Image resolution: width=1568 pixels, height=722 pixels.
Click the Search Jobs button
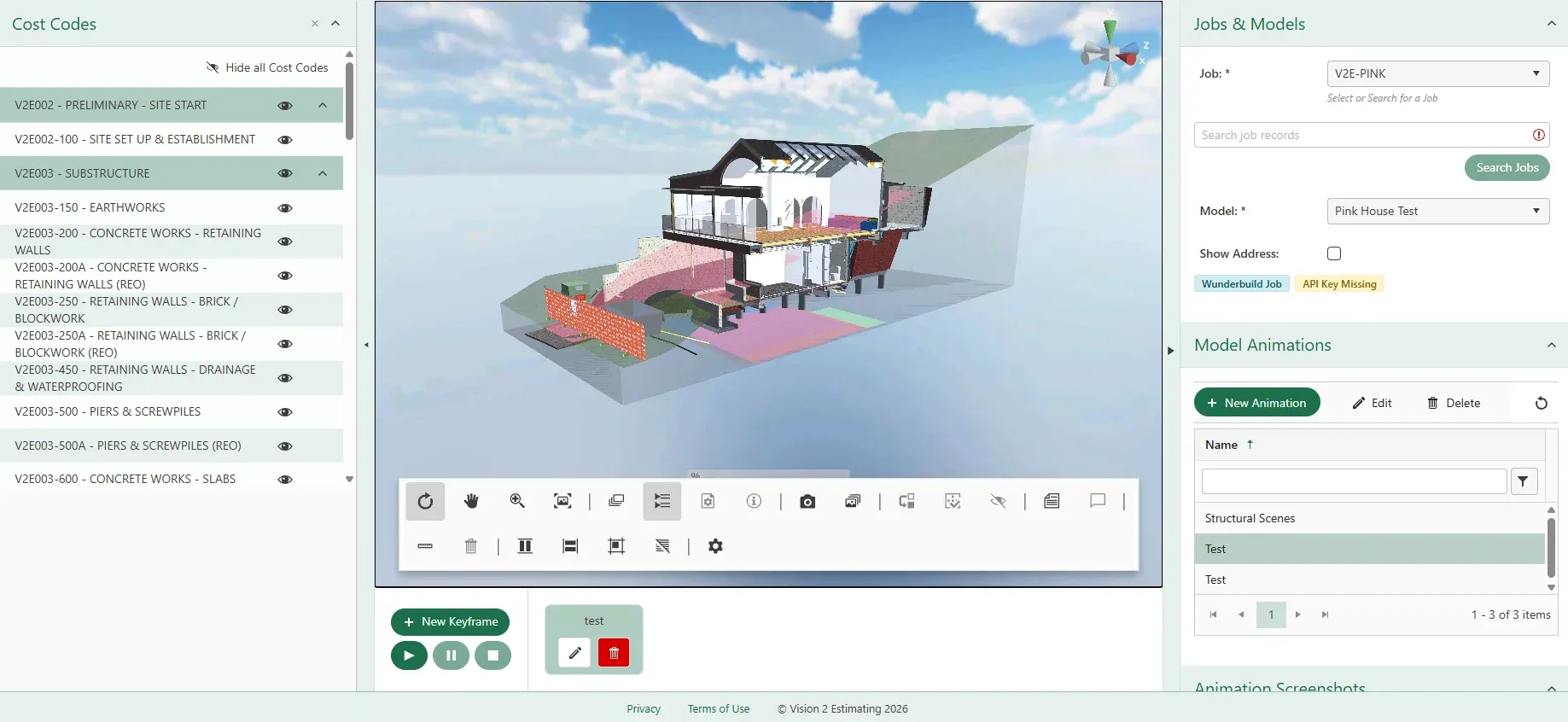pyautogui.click(x=1507, y=167)
